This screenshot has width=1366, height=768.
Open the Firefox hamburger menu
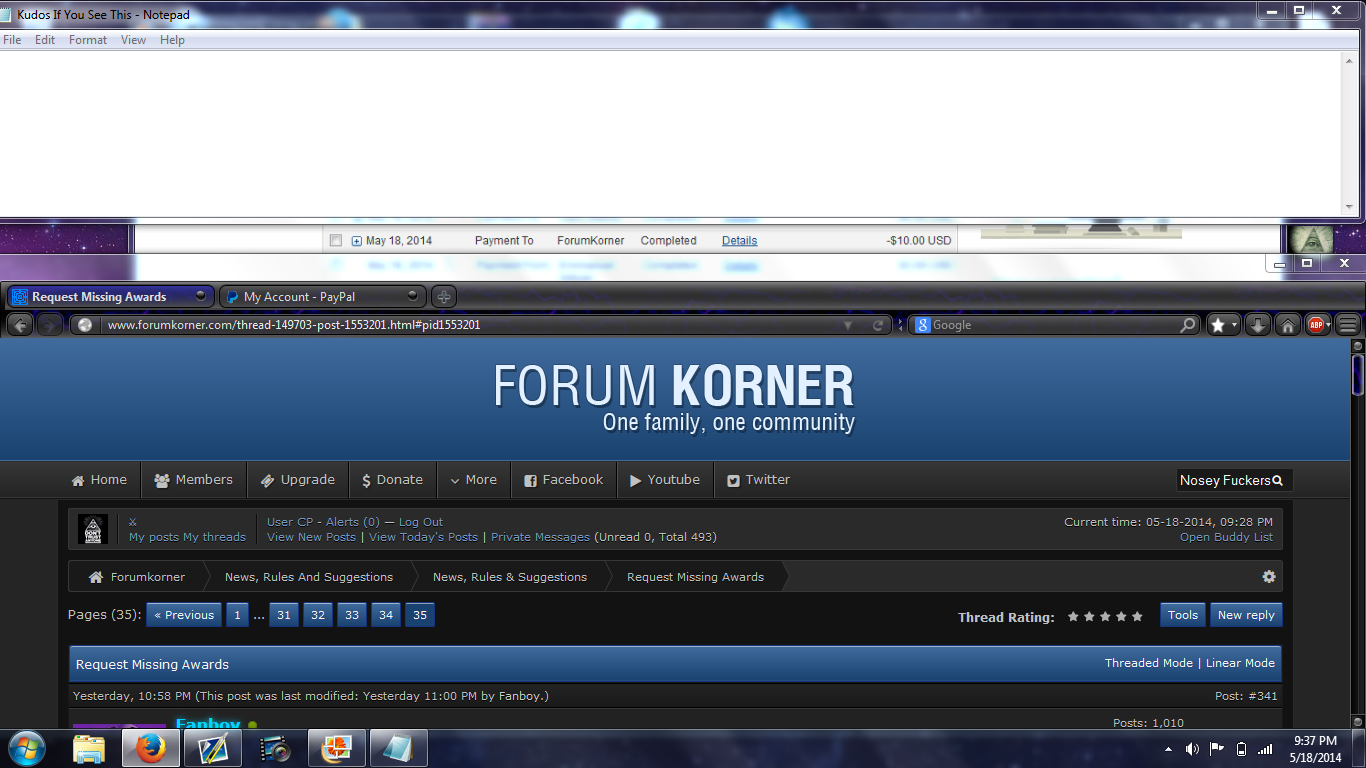point(1347,325)
